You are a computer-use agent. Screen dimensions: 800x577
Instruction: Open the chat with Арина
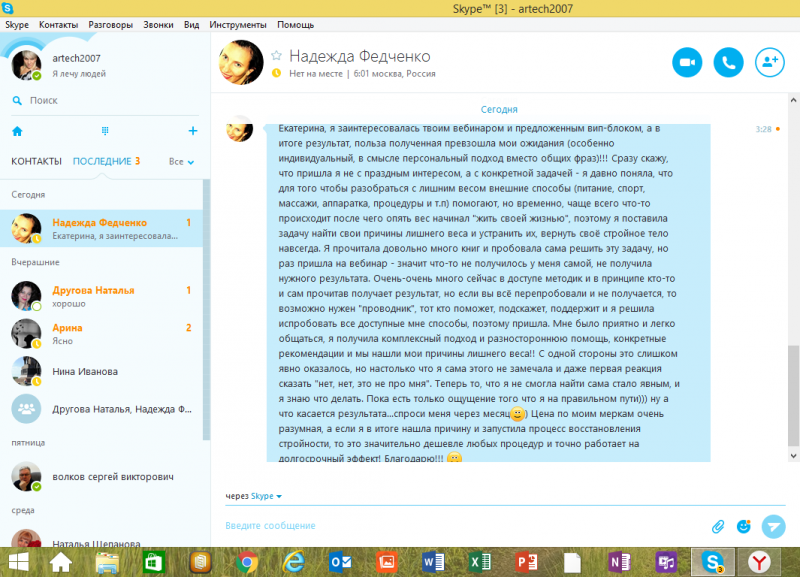102,334
